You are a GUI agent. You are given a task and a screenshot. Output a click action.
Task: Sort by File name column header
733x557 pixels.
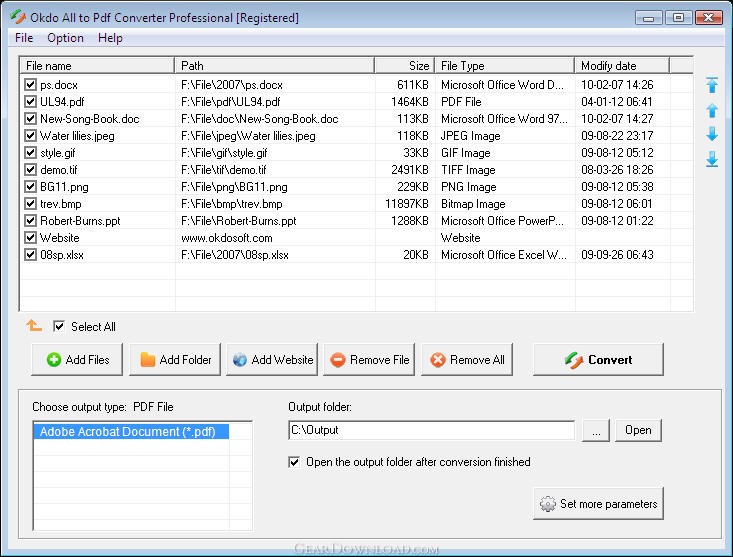pyautogui.click(x=97, y=65)
